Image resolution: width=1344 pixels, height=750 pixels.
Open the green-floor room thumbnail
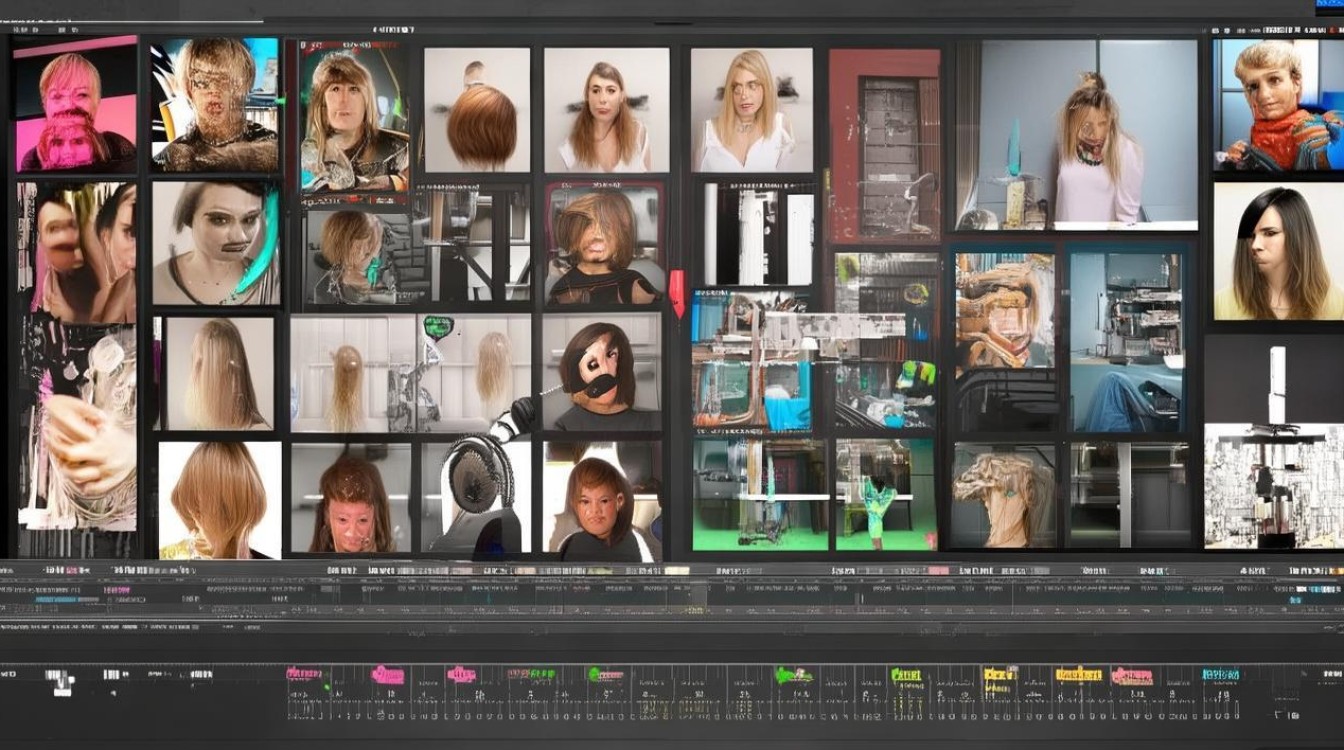coord(760,495)
